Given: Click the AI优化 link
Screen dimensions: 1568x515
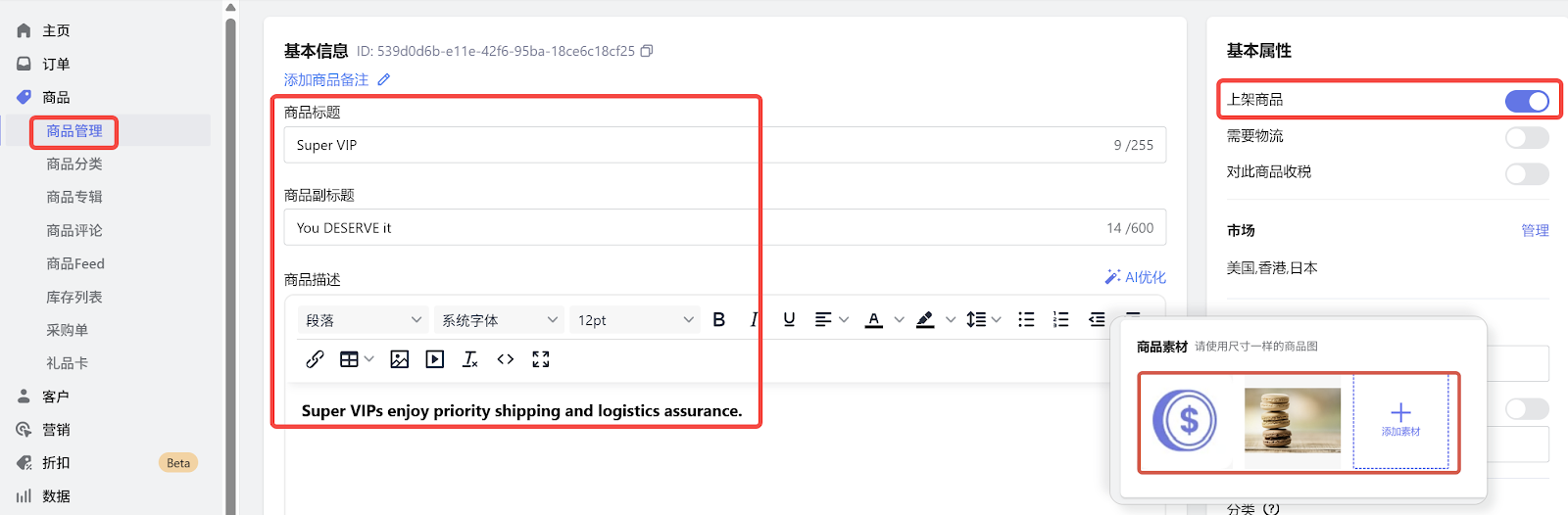Looking at the screenshot, I should click(x=1136, y=277).
